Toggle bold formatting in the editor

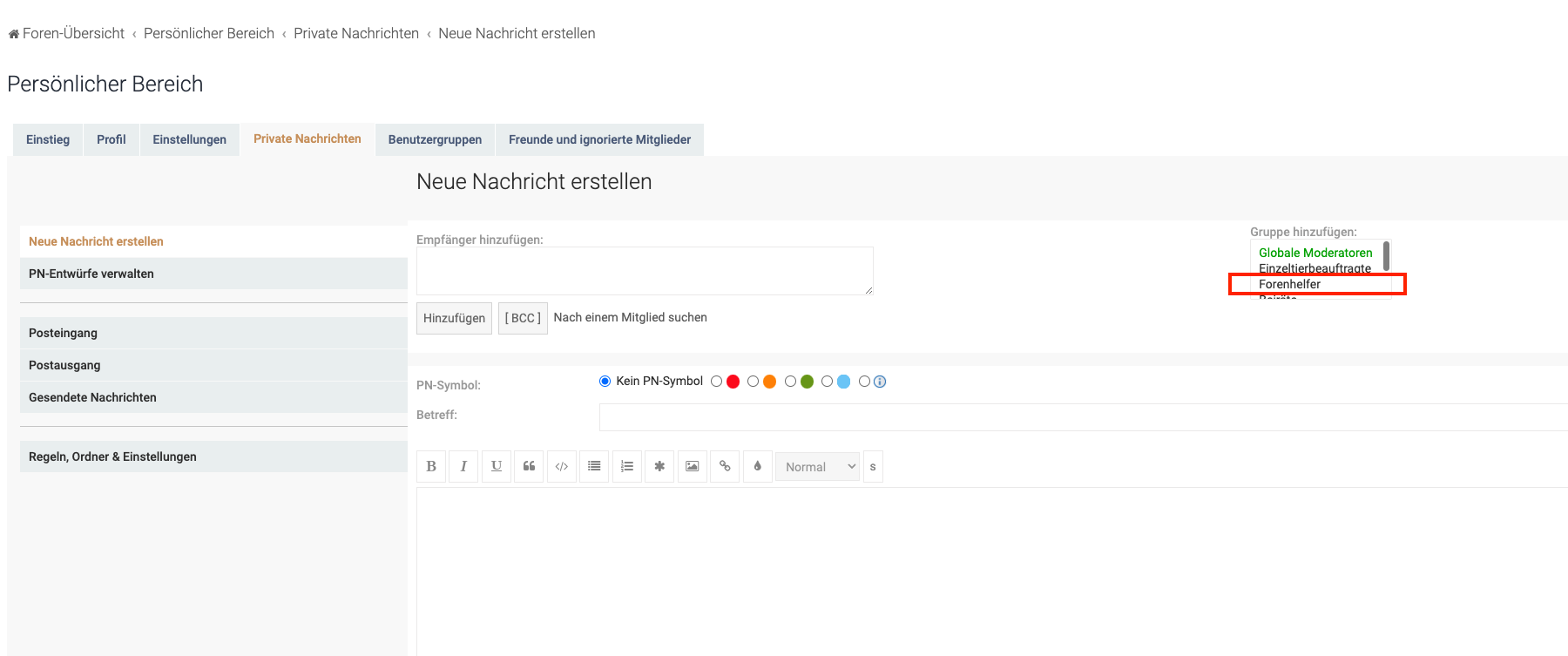[431, 466]
